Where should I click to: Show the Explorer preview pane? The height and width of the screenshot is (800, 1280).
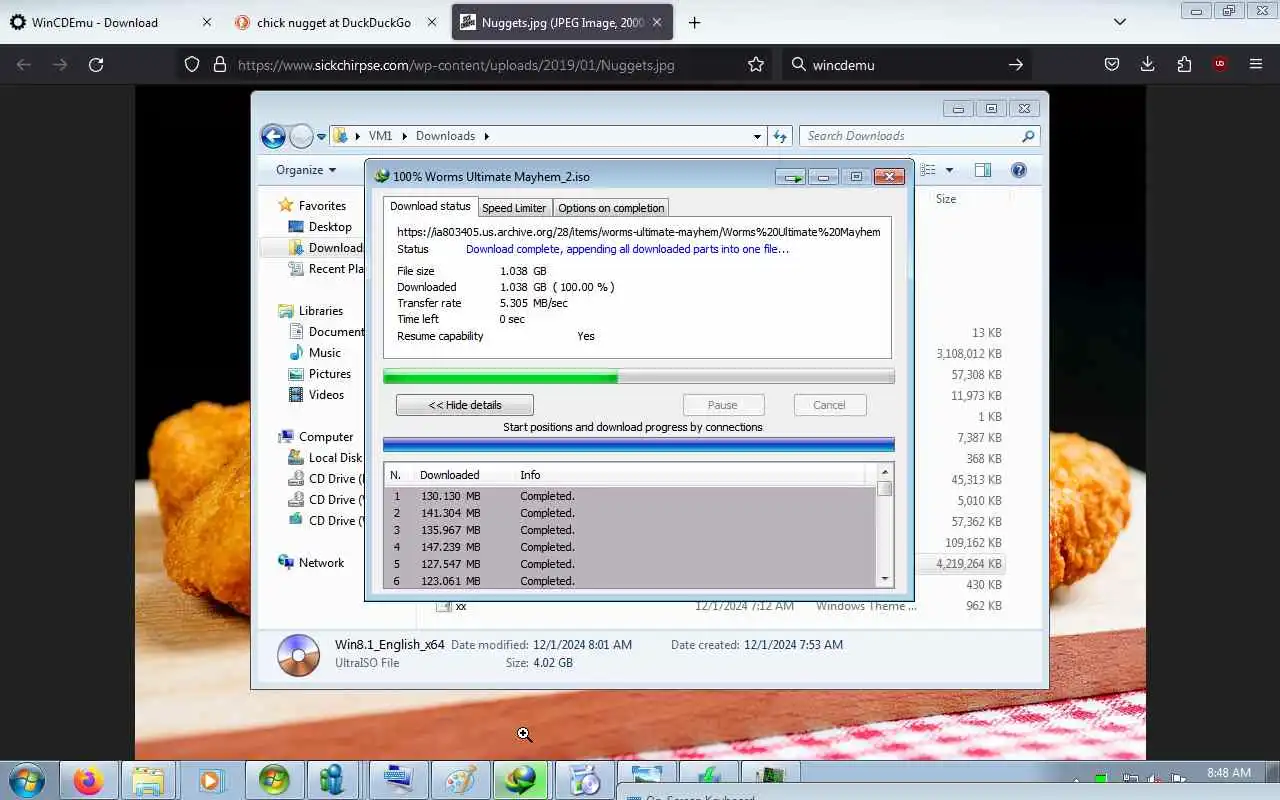(x=983, y=170)
